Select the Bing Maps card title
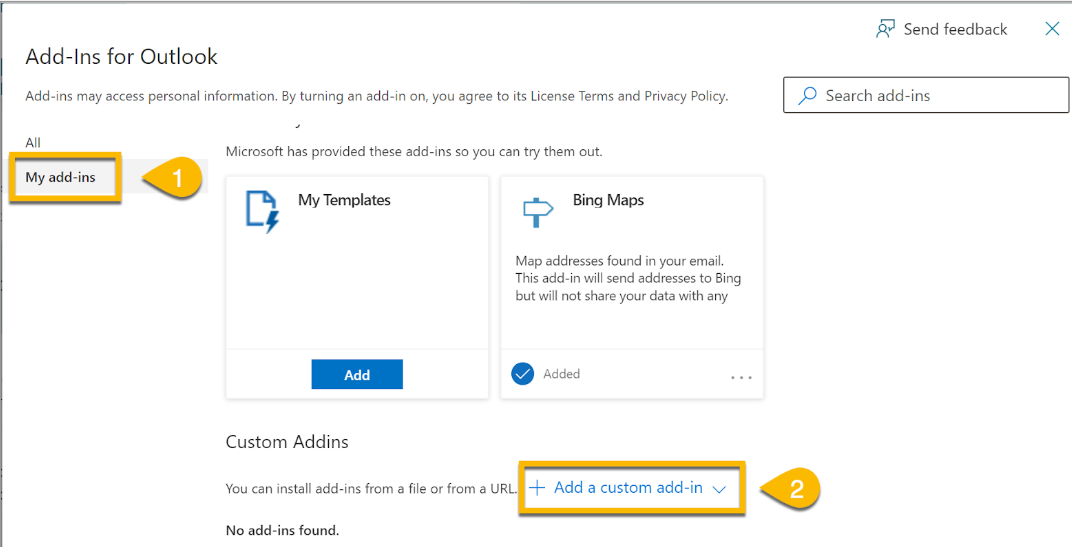 pos(608,200)
